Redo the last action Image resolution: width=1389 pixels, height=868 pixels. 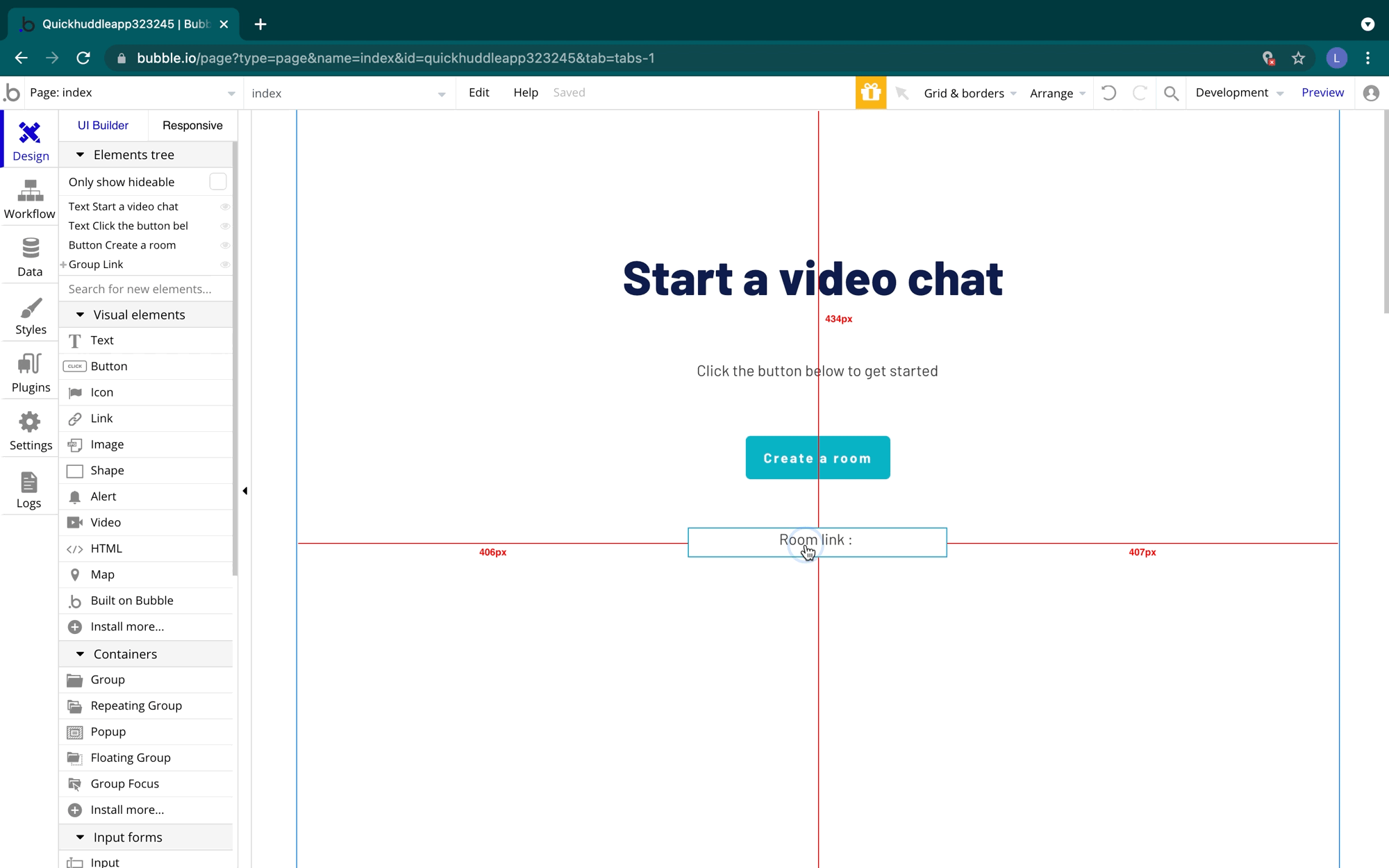[x=1140, y=92]
